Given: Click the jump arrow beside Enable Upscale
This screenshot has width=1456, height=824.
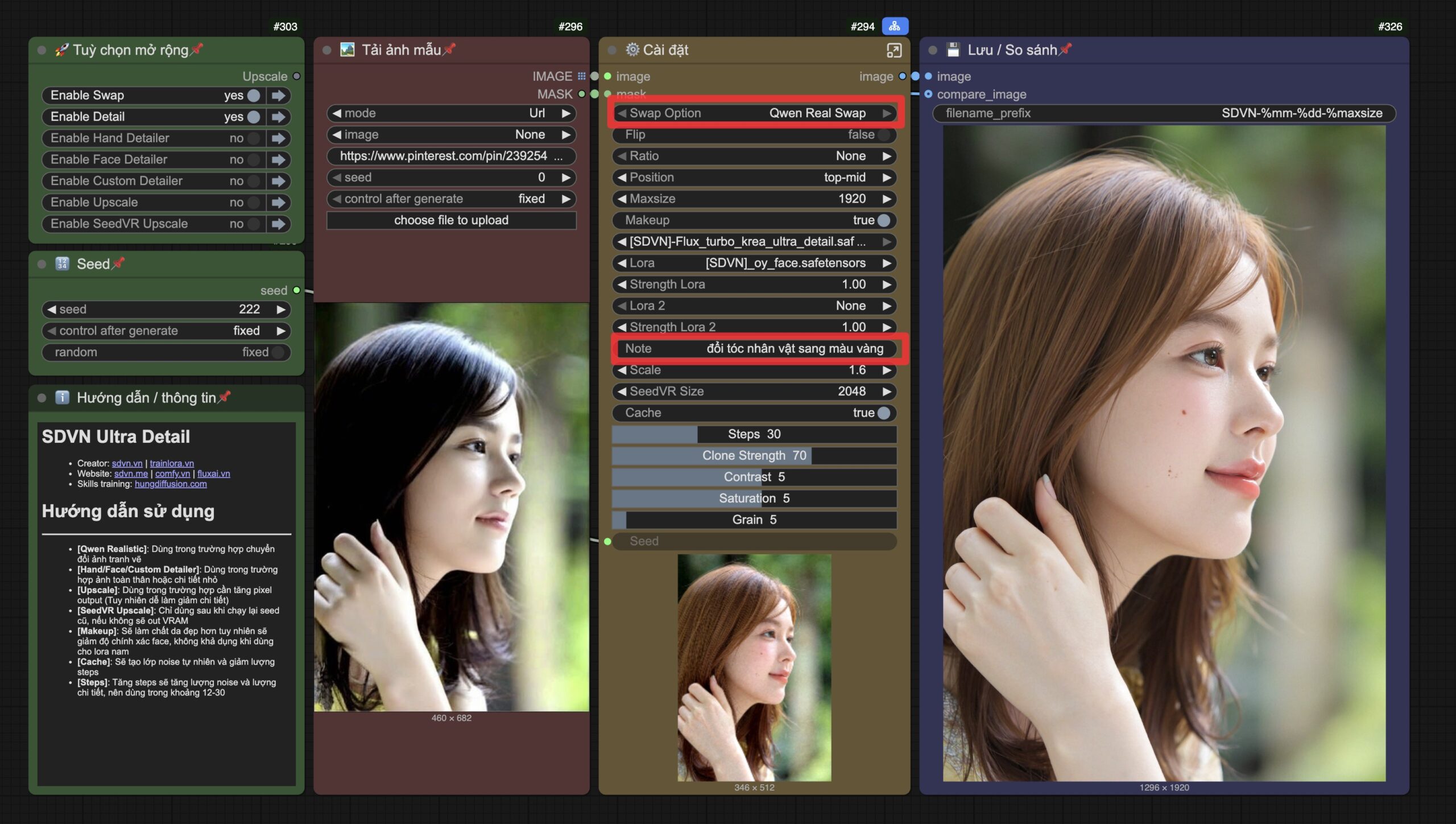Looking at the screenshot, I should pyautogui.click(x=278, y=203).
